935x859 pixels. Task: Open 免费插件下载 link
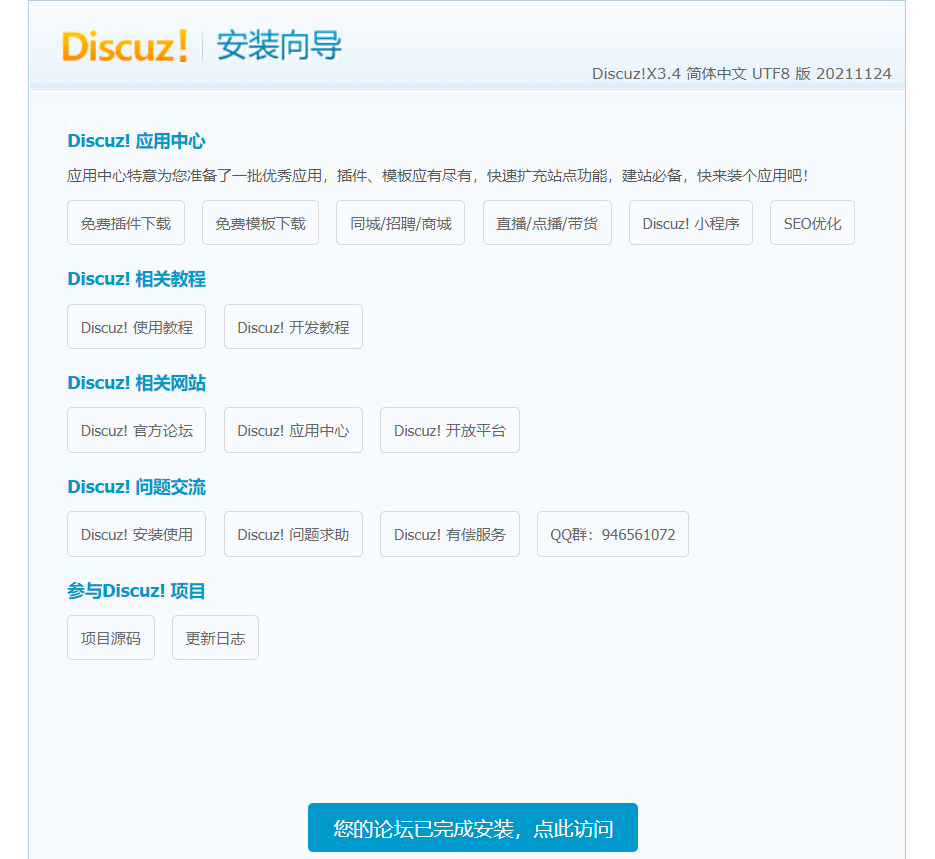(126, 223)
